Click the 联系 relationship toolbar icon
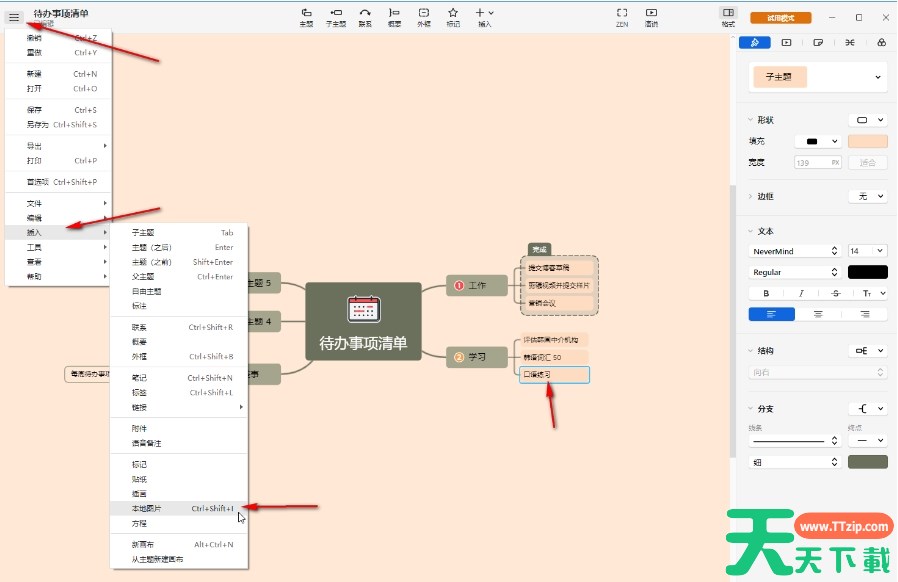 tap(365, 16)
